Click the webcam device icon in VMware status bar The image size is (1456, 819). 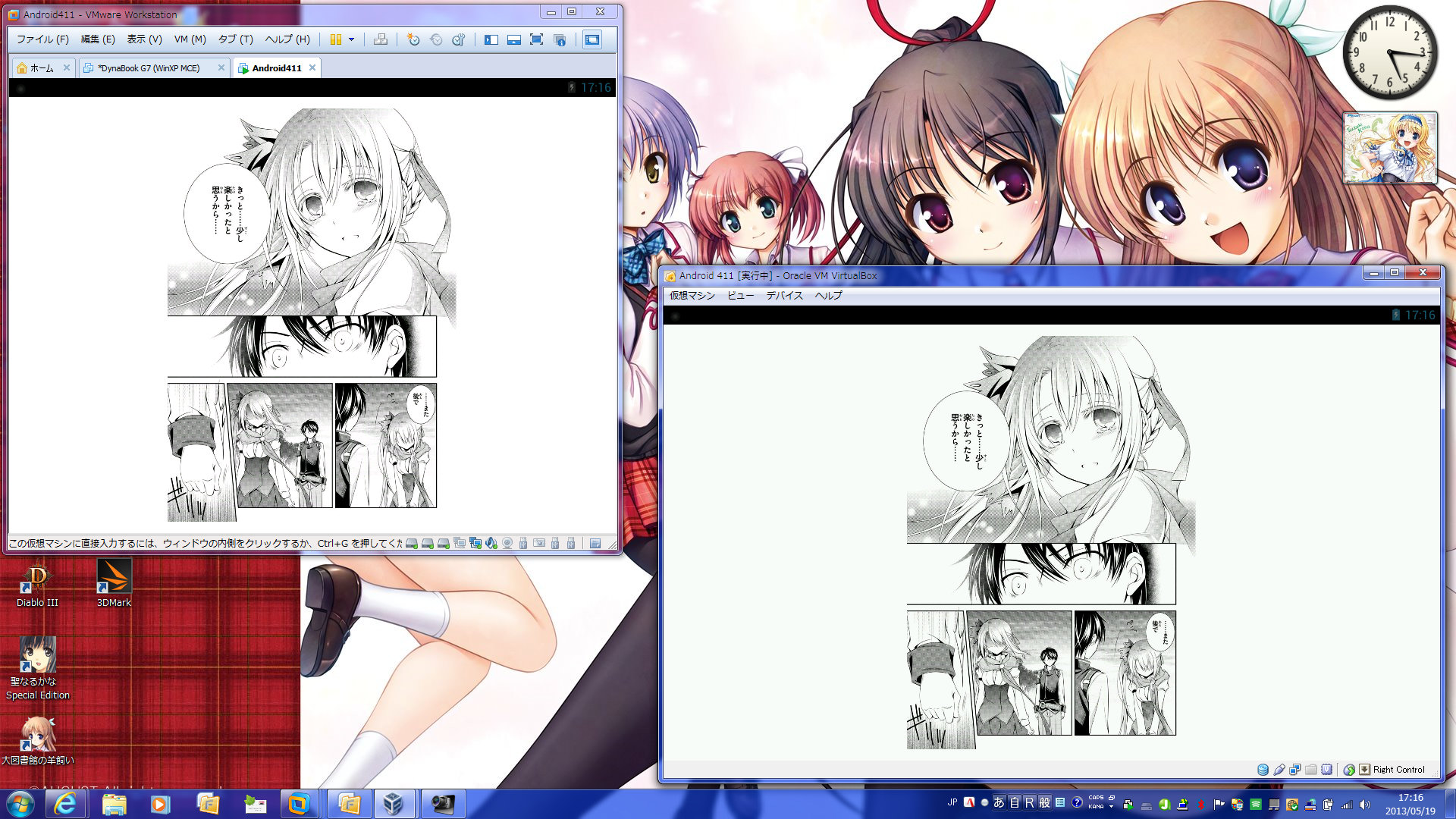coord(507,543)
